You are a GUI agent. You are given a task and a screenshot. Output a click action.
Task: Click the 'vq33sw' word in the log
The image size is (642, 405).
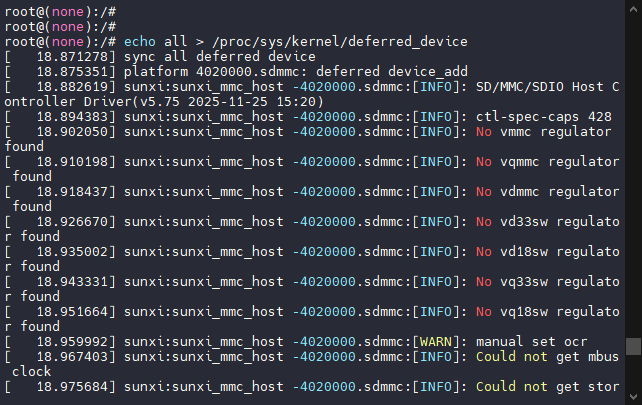526,281
